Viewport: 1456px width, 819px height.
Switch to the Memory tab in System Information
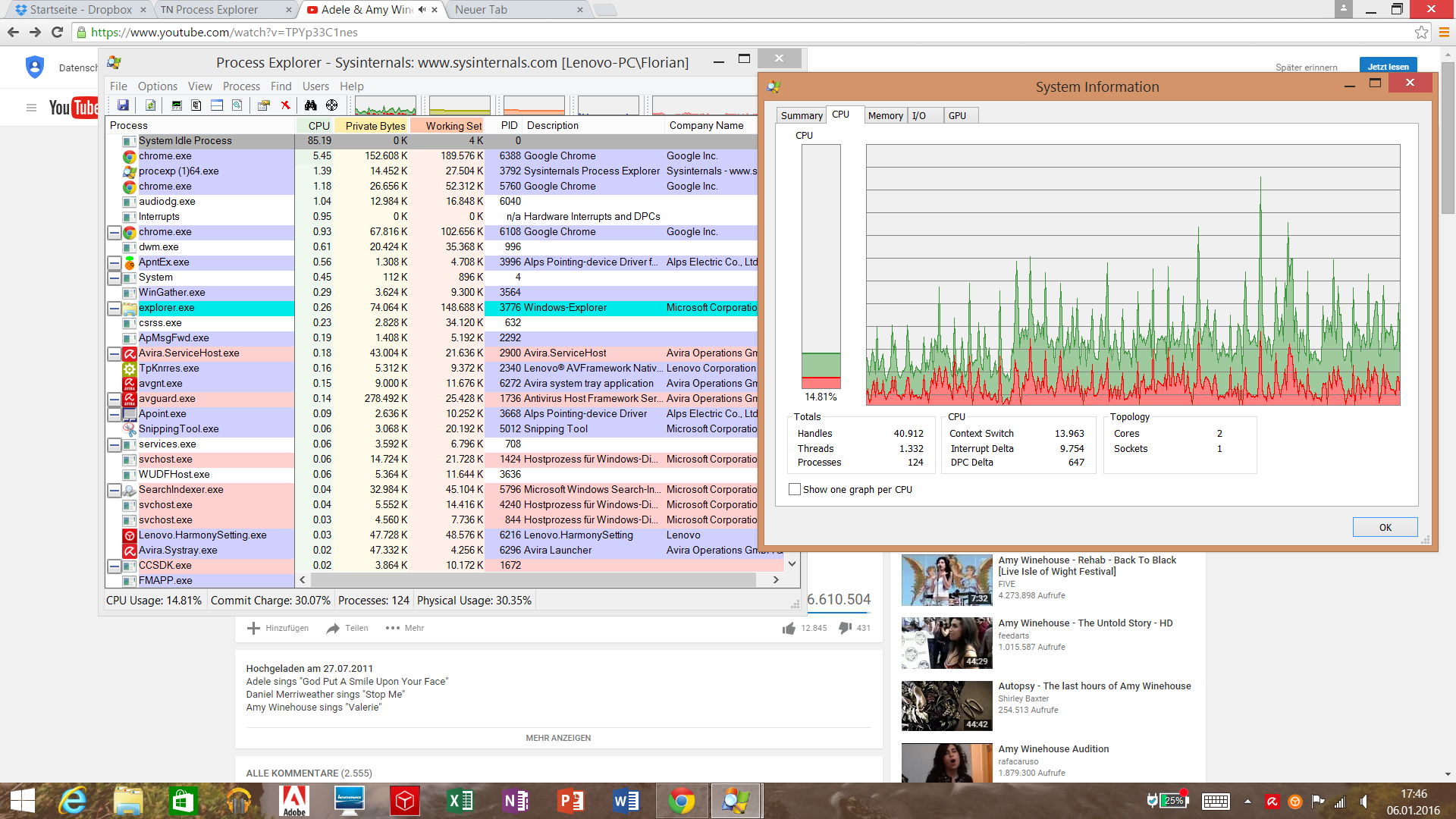(885, 115)
